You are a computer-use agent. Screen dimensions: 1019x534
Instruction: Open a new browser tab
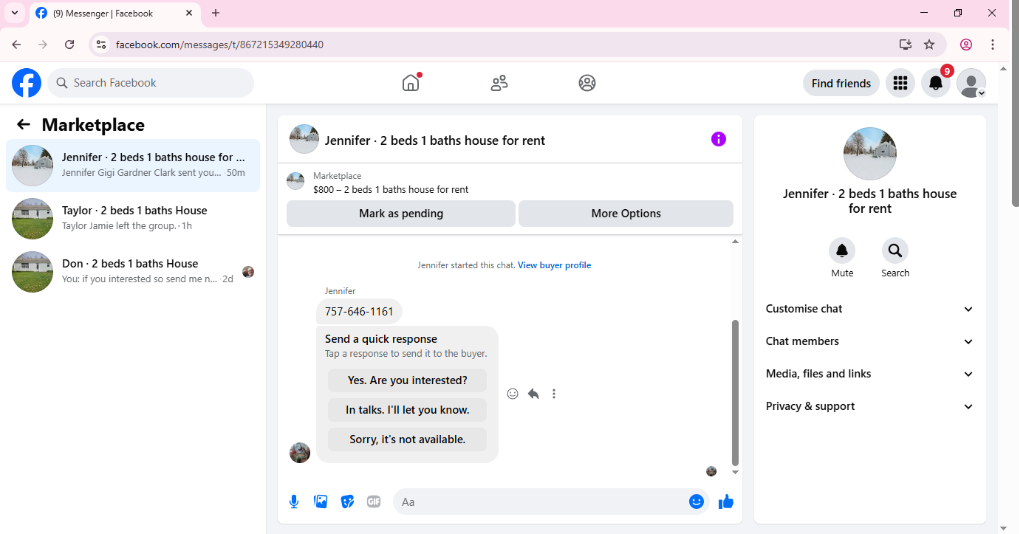pos(216,13)
